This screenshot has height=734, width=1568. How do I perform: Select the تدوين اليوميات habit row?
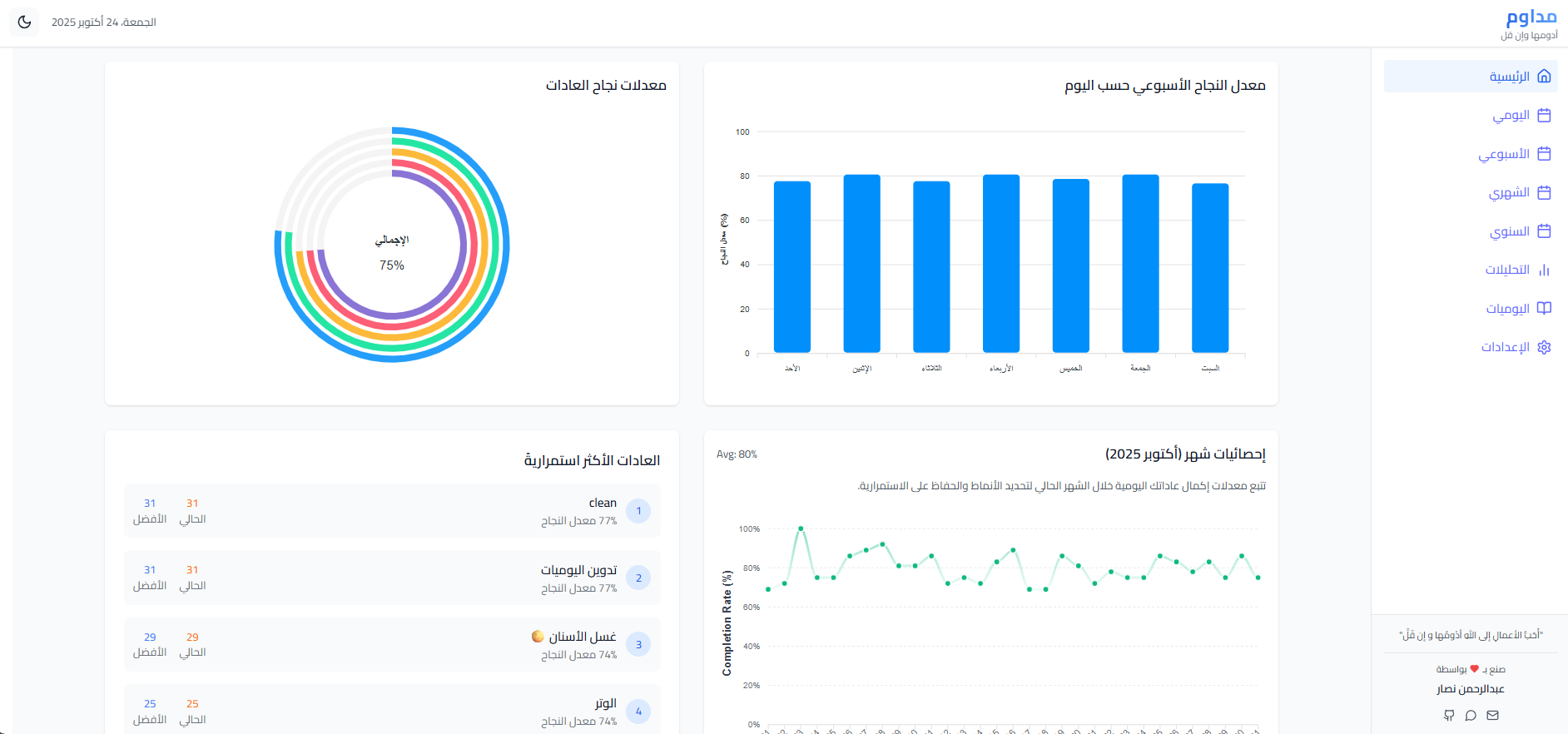(392, 578)
